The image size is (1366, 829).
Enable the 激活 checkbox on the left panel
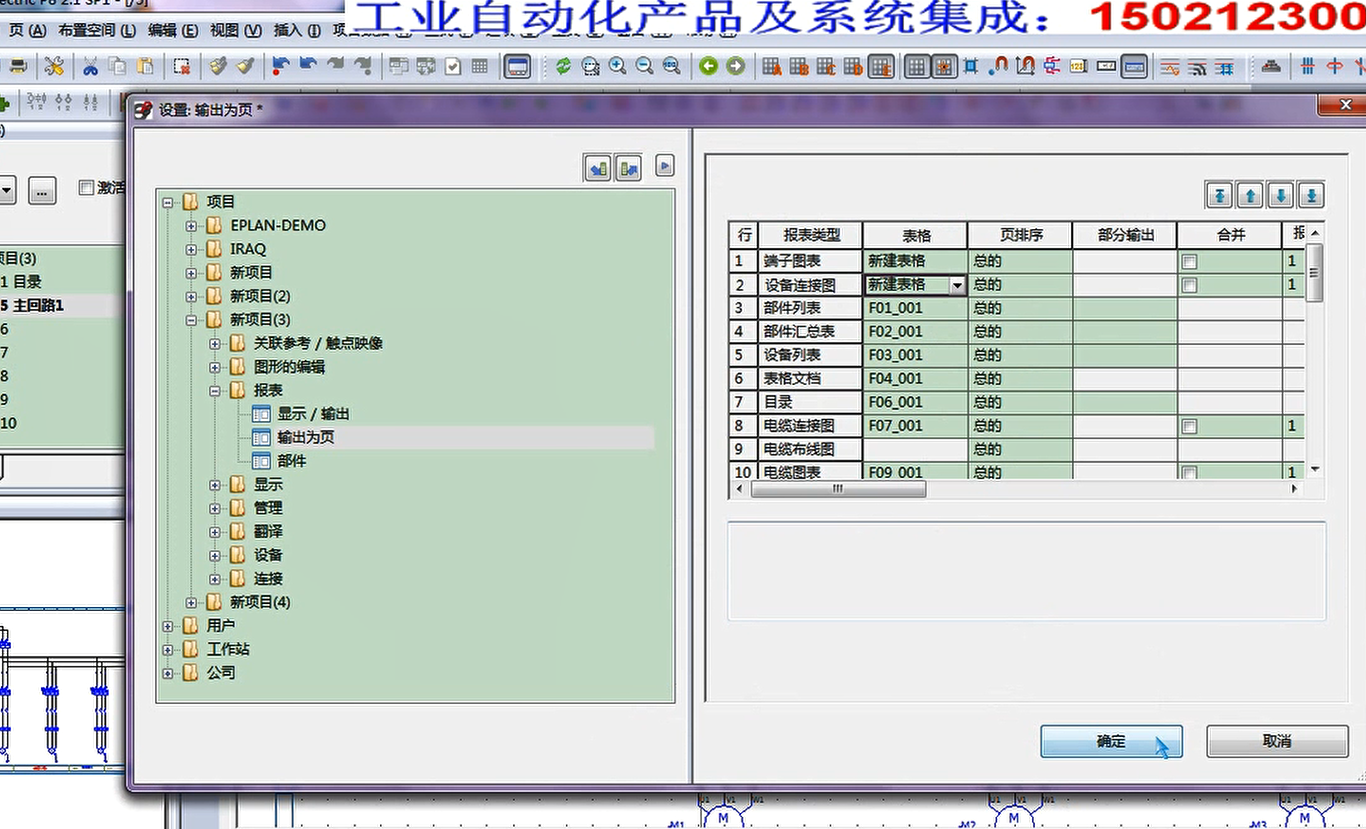[86, 189]
